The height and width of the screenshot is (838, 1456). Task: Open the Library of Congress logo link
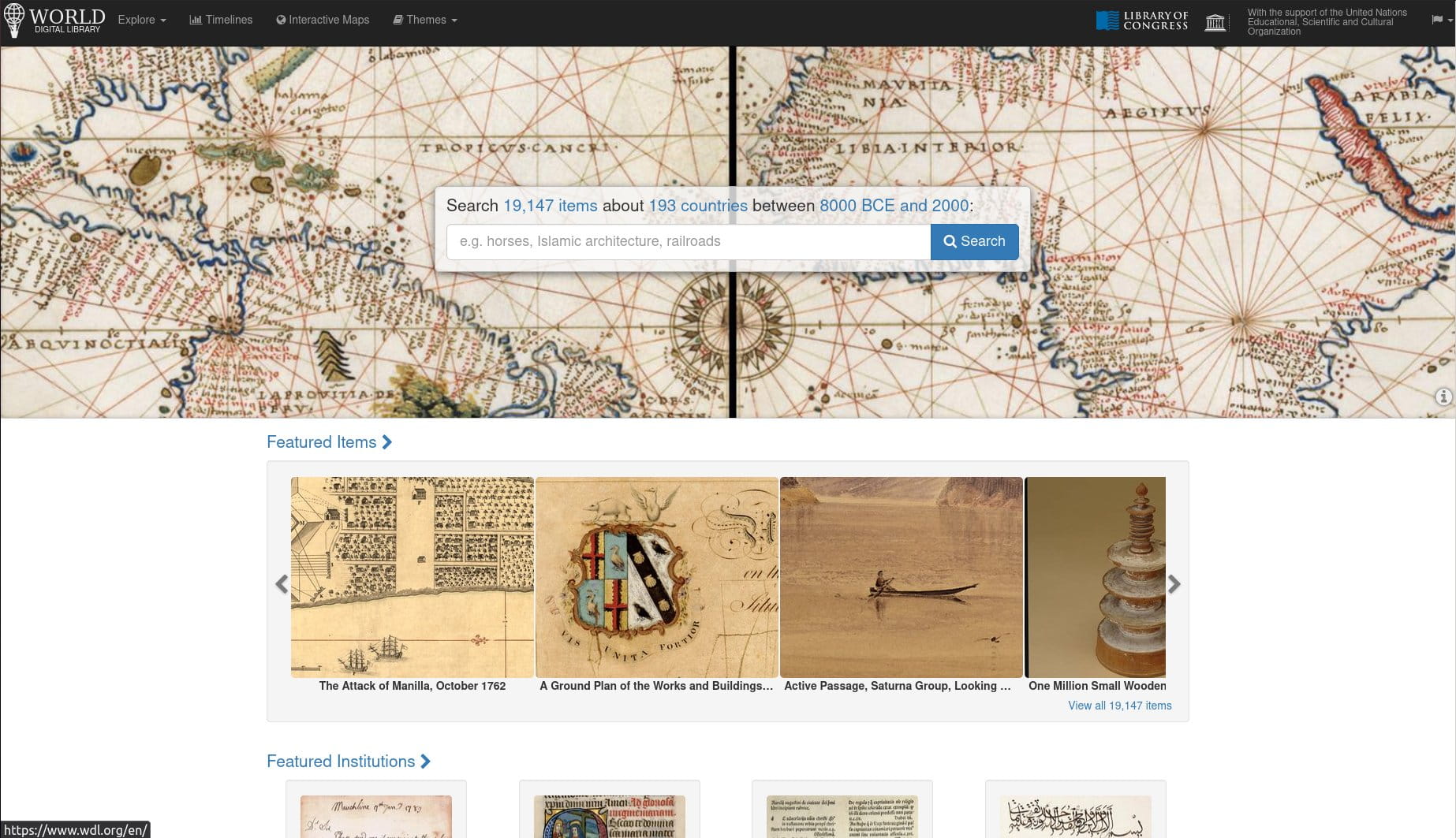[1142, 20]
